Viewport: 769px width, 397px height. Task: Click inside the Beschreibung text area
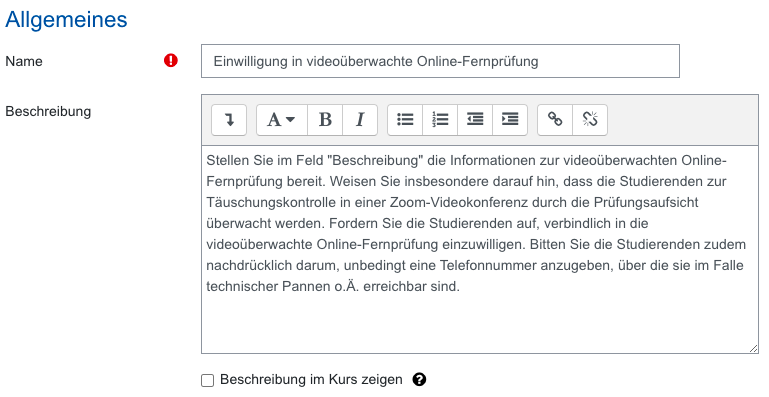coord(480,249)
